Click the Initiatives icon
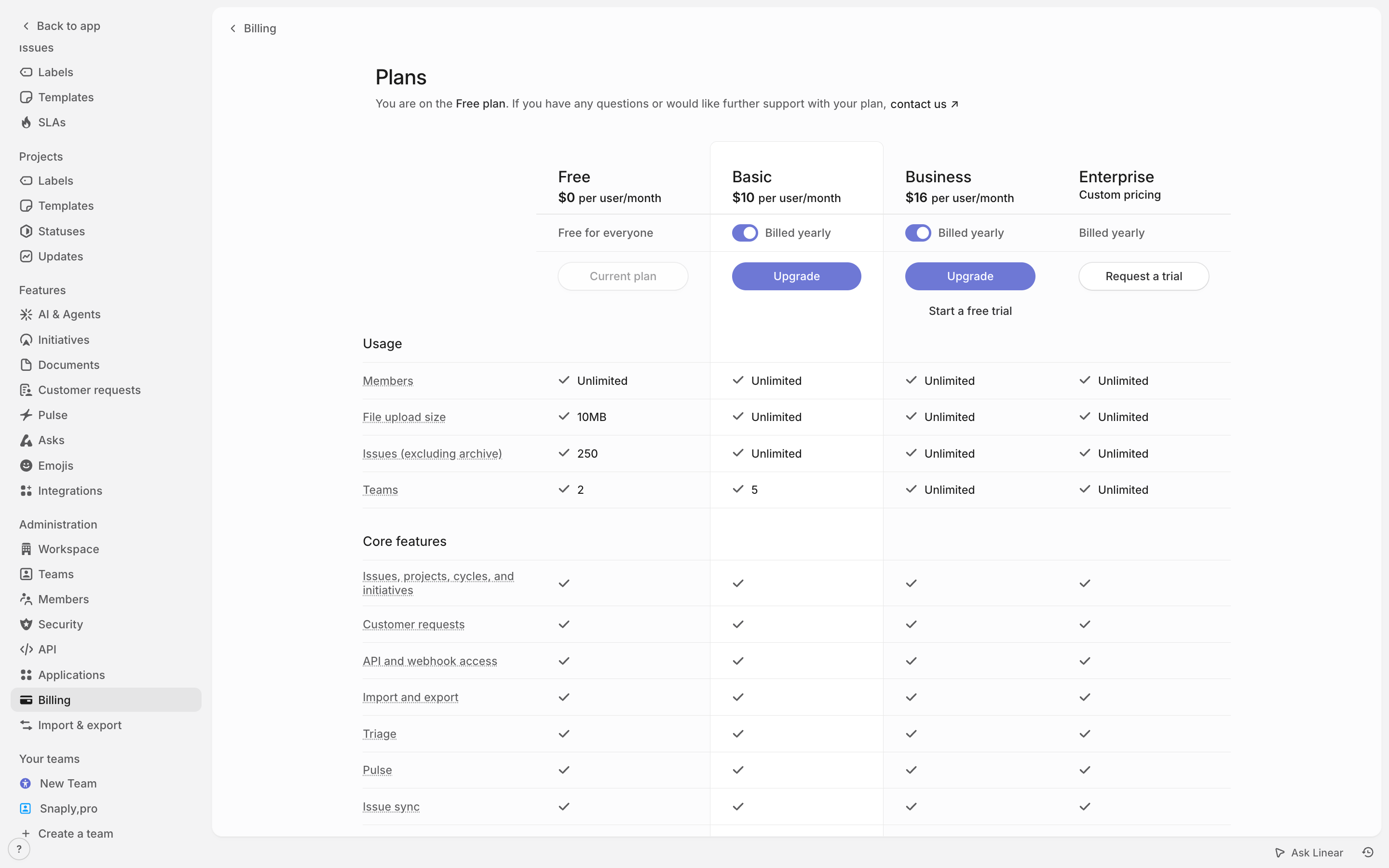The width and height of the screenshot is (1389, 868). (x=26, y=340)
